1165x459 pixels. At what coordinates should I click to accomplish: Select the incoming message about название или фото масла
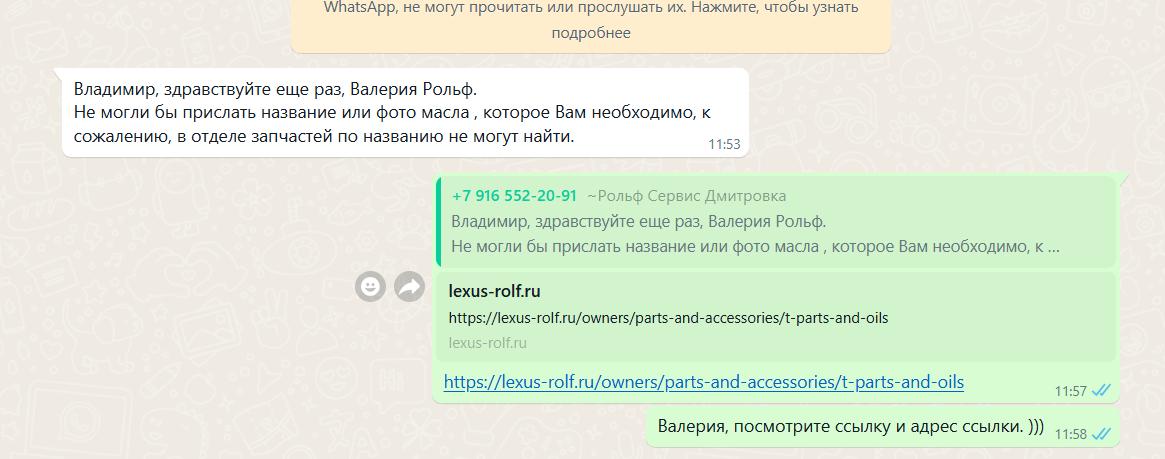click(x=405, y=113)
